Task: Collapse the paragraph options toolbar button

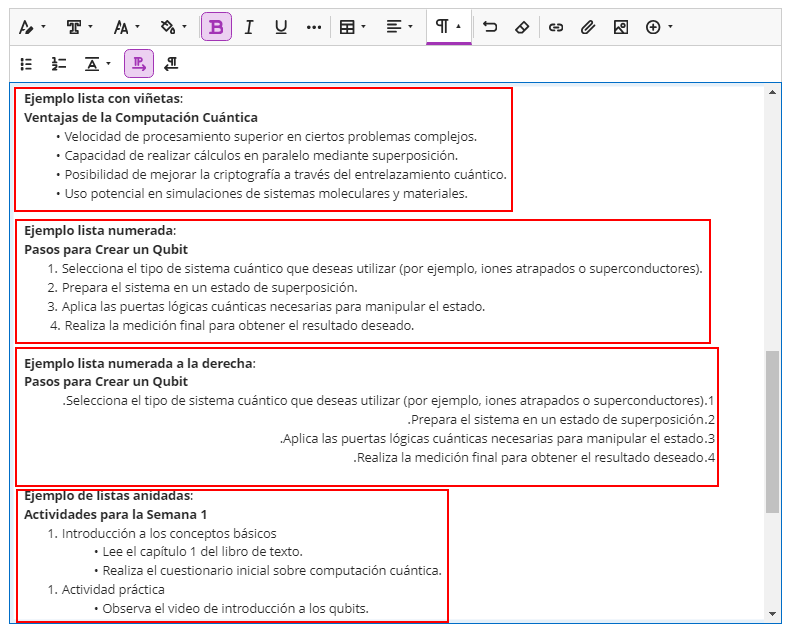Action: click(448, 27)
